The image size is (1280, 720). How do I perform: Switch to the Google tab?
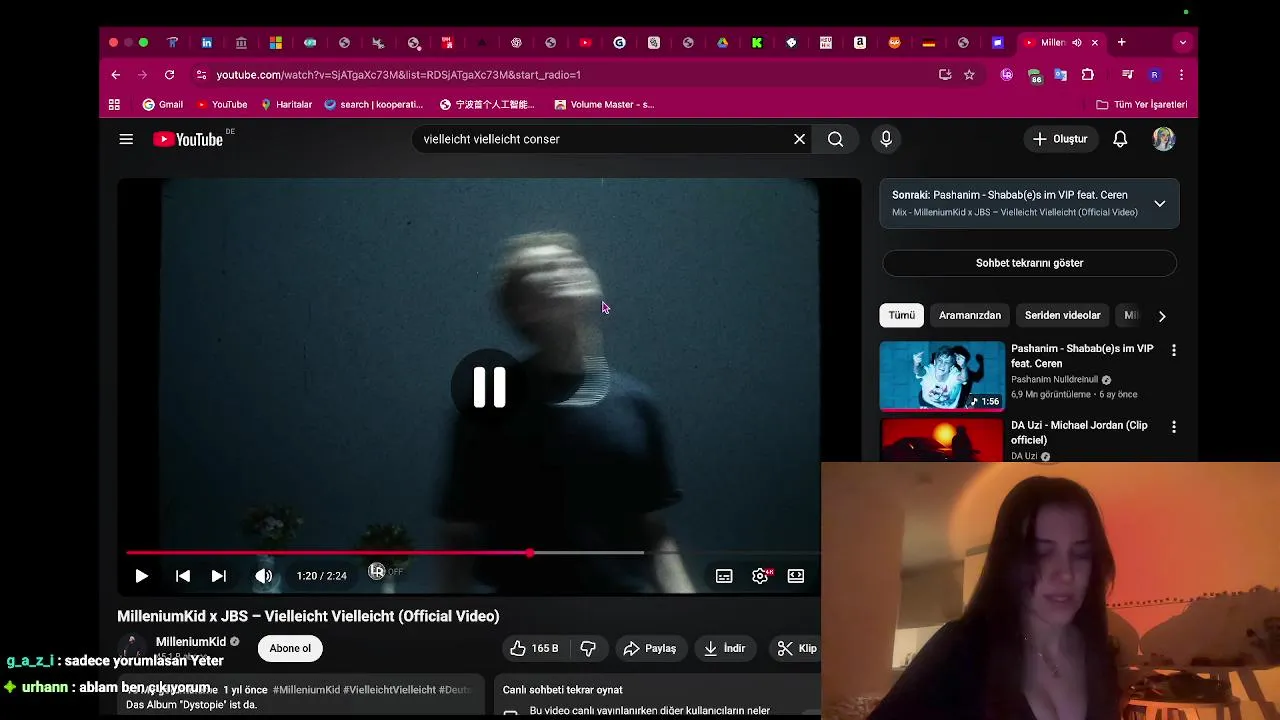620,42
